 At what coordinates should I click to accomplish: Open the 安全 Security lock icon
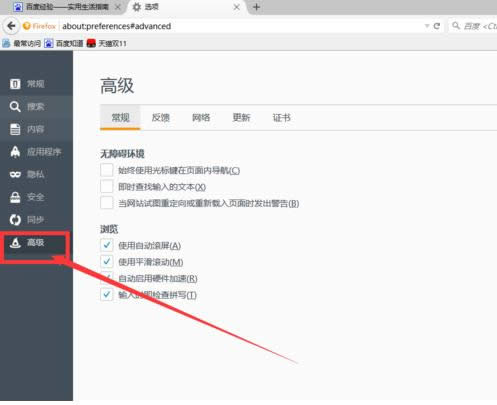coord(15,197)
